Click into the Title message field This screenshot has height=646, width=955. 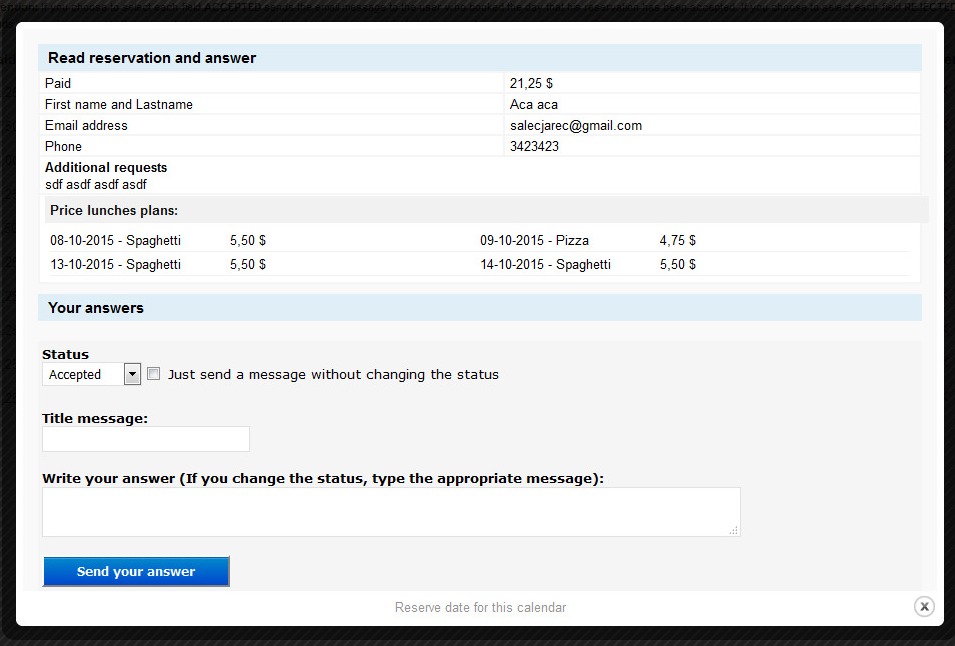146,439
